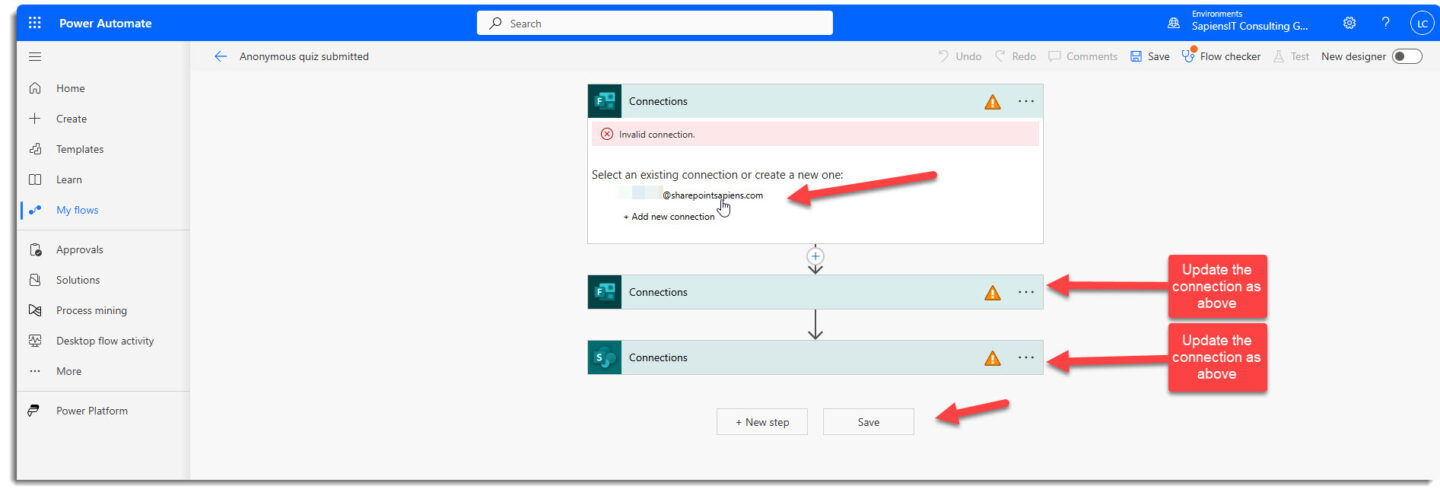This screenshot has width=1440, height=492.
Task: Click the + New step button
Action: point(762,422)
